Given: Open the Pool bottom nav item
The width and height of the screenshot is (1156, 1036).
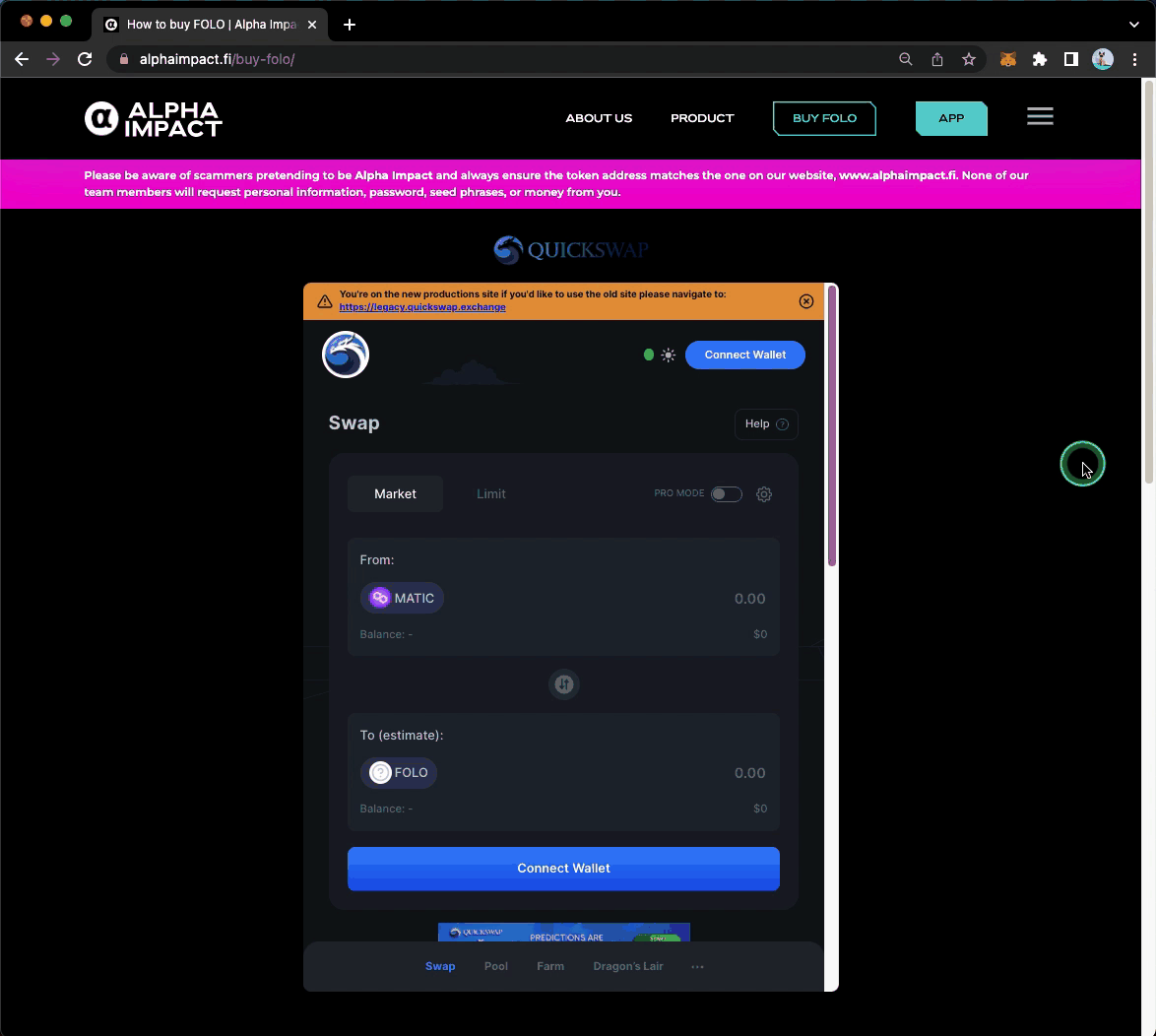Looking at the screenshot, I should tap(496, 967).
